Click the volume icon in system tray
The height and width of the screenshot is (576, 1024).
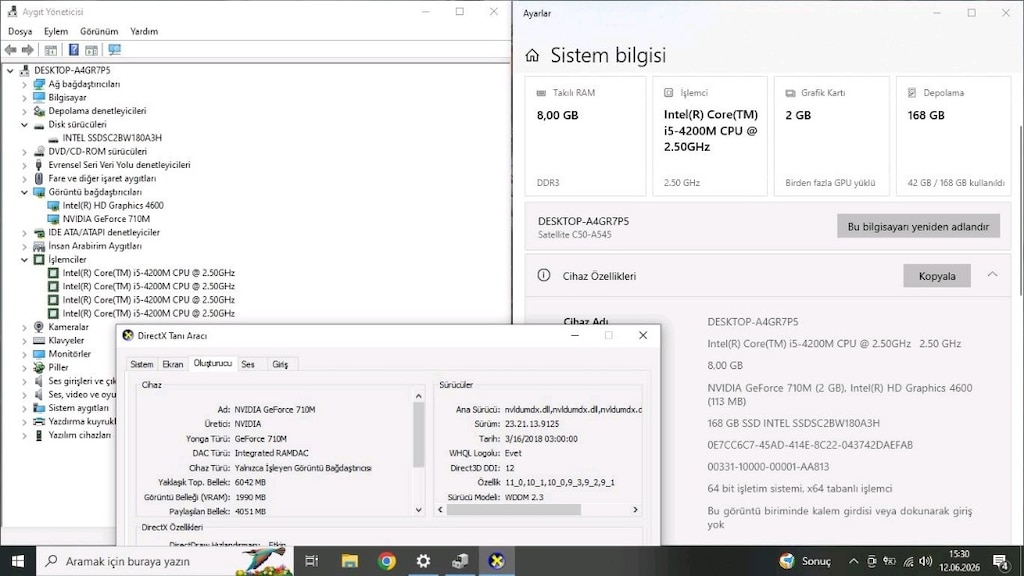[925, 561]
